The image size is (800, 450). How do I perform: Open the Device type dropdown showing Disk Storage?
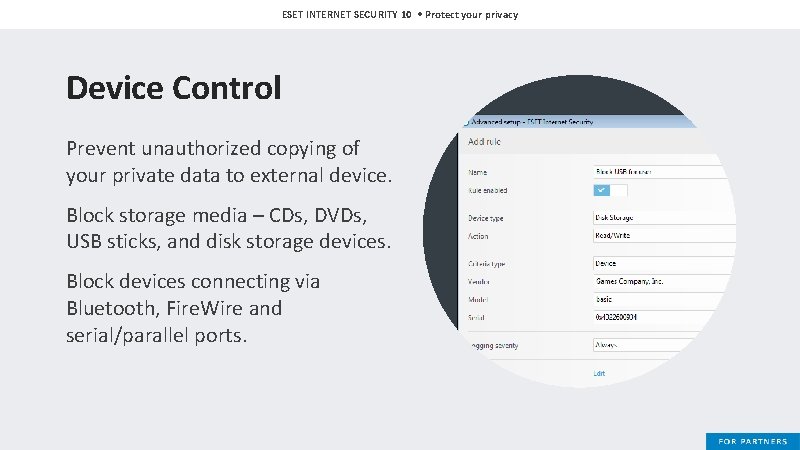coord(664,217)
